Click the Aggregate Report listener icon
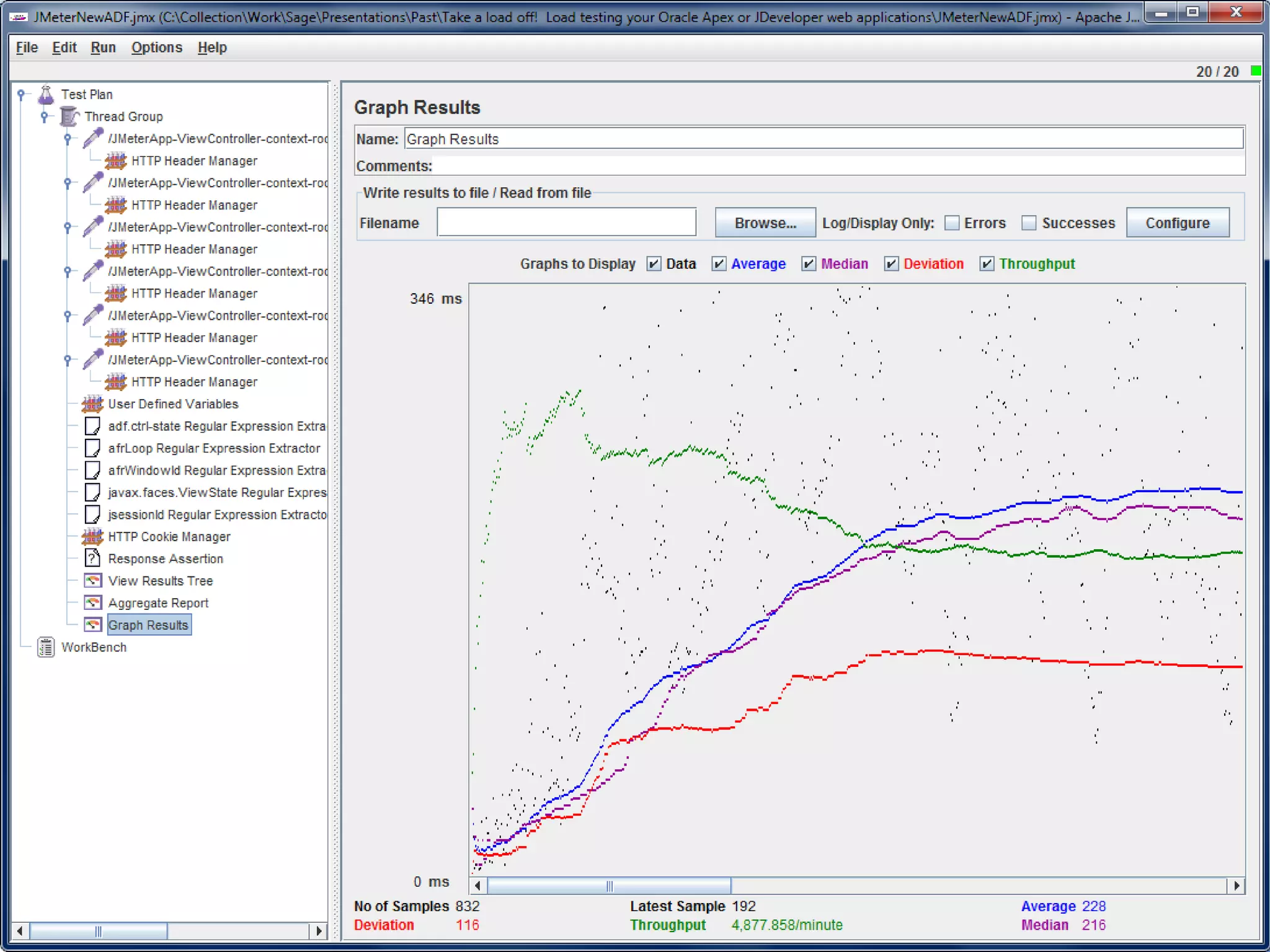 pos(92,603)
